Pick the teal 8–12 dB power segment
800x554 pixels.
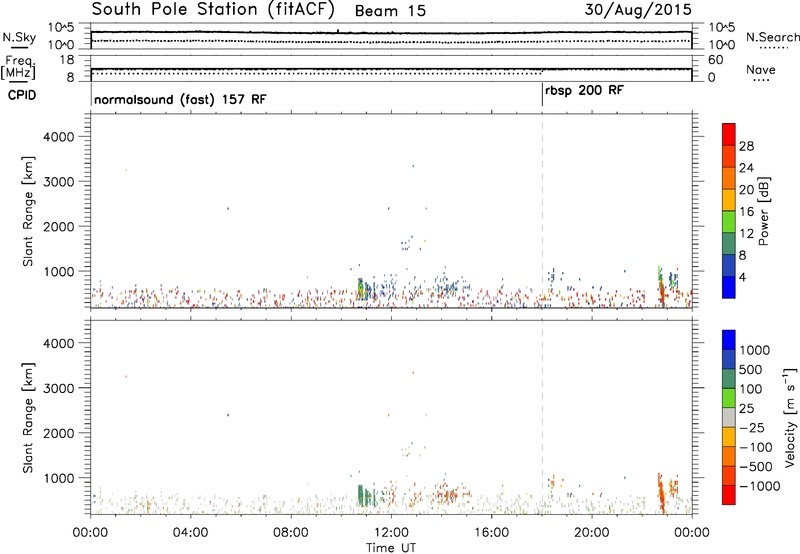729,244
